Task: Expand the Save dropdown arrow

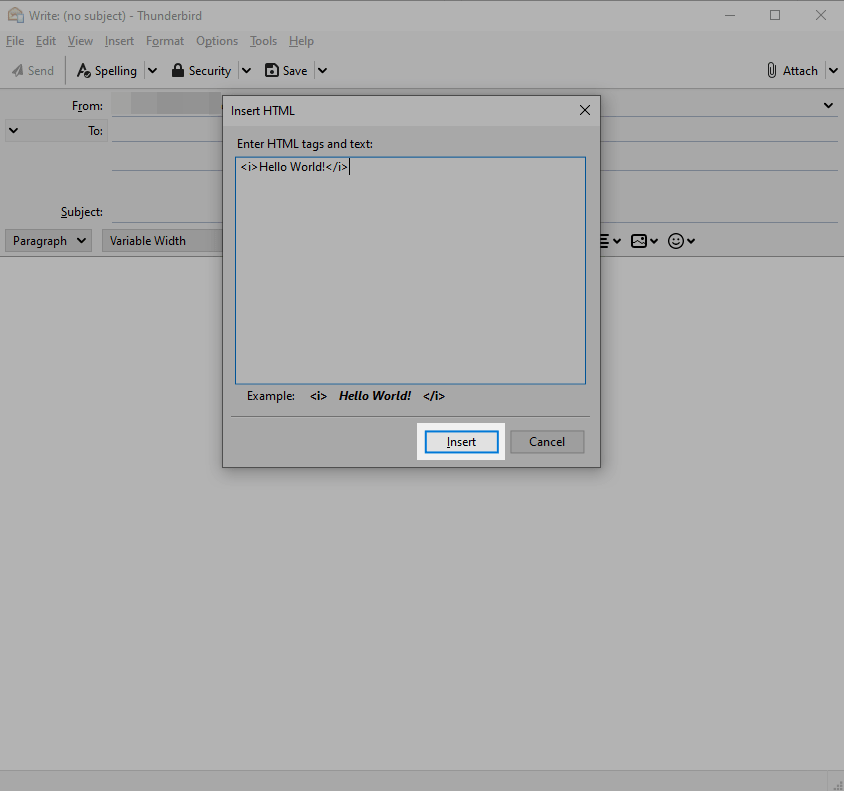Action: pyautogui.click(x=322, y=70)
